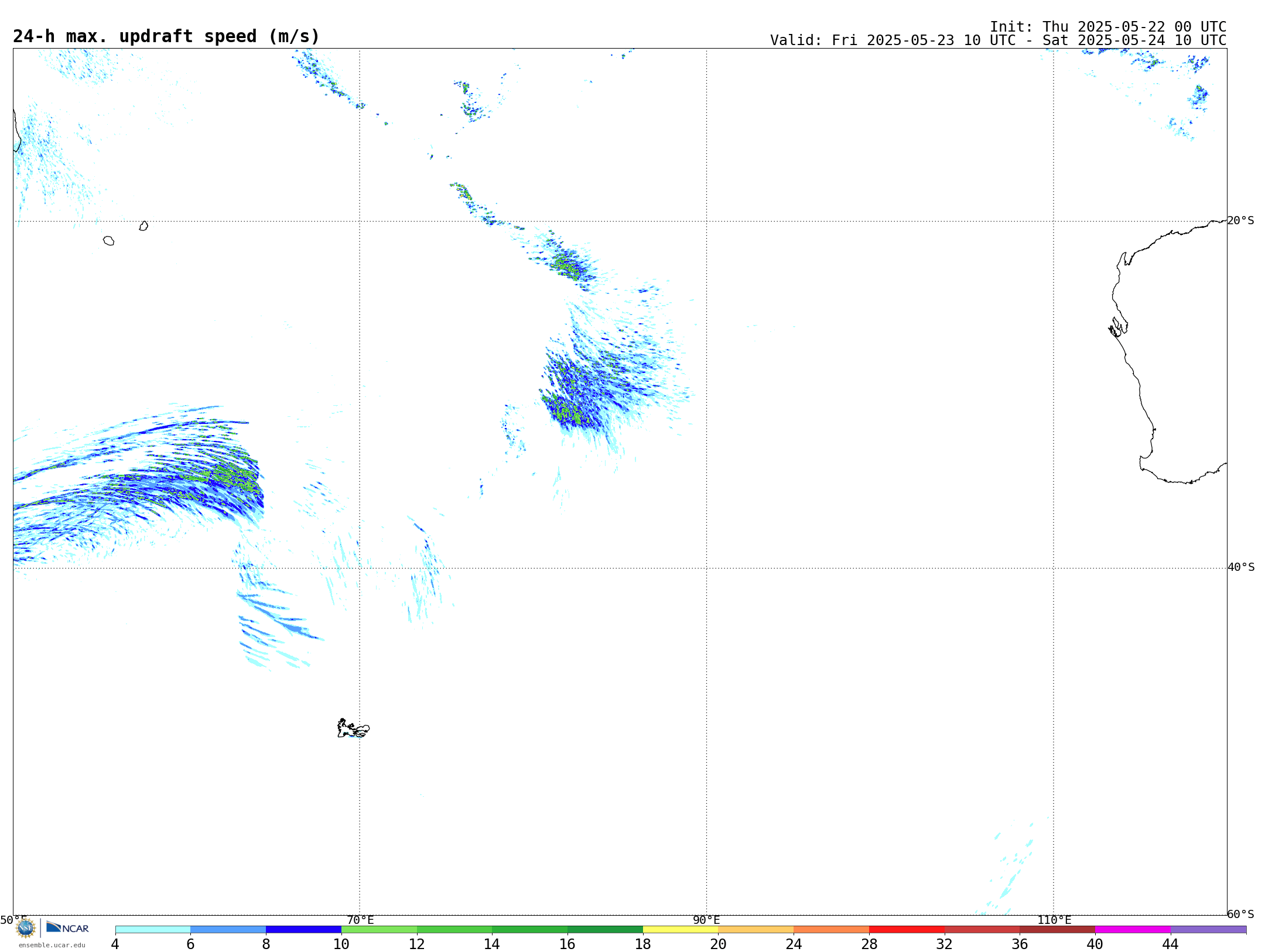Click the Réunion island outline southwest of Mauritius
Screen dimensions: 1265x952
109,241
